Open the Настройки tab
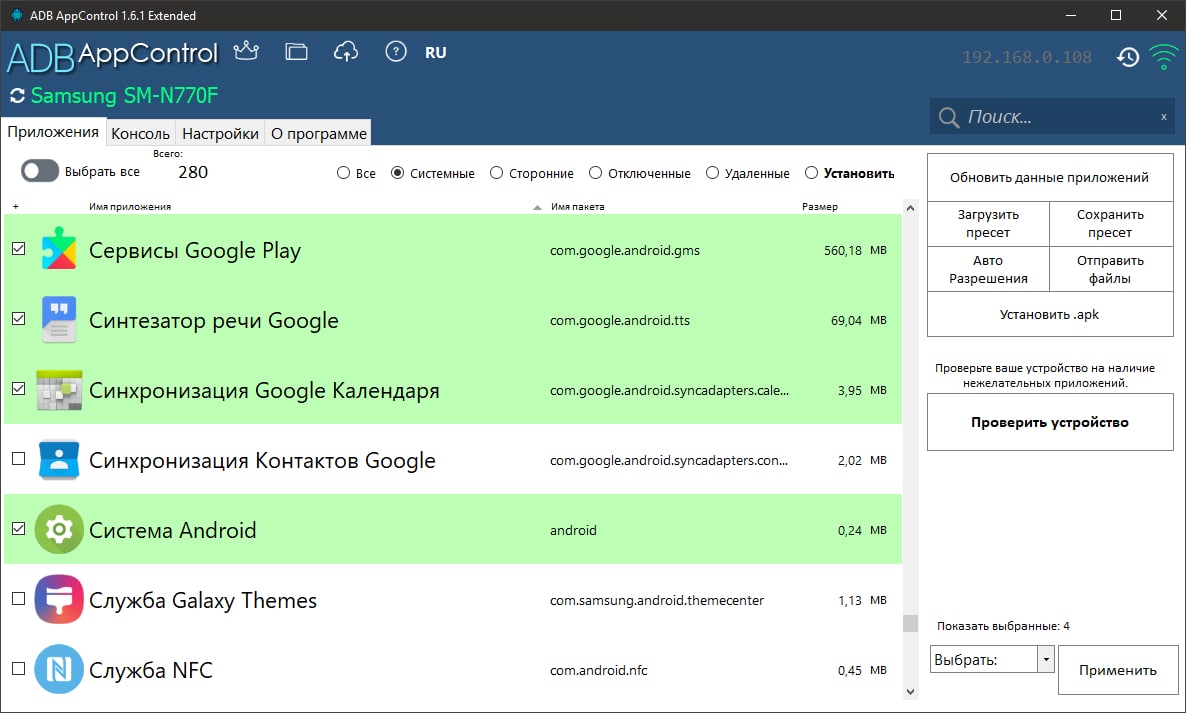The width and height of the screenshot is (1186, 713). (x=220, y=134)
